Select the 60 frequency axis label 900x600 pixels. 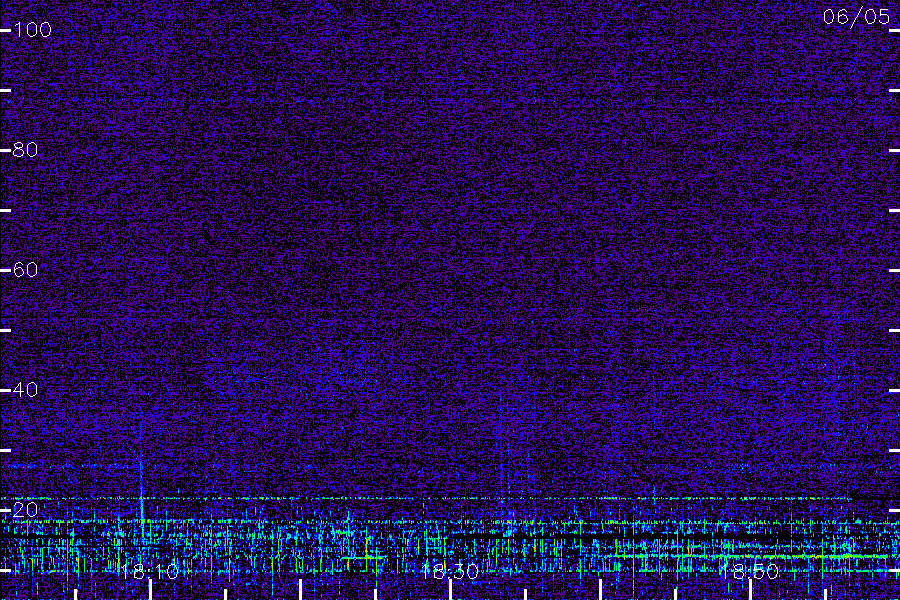[25, 270]
